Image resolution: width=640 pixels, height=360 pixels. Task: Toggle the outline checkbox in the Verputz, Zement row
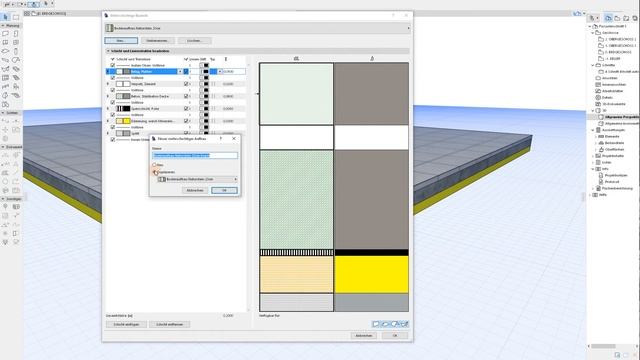click(x=186, y=84)
